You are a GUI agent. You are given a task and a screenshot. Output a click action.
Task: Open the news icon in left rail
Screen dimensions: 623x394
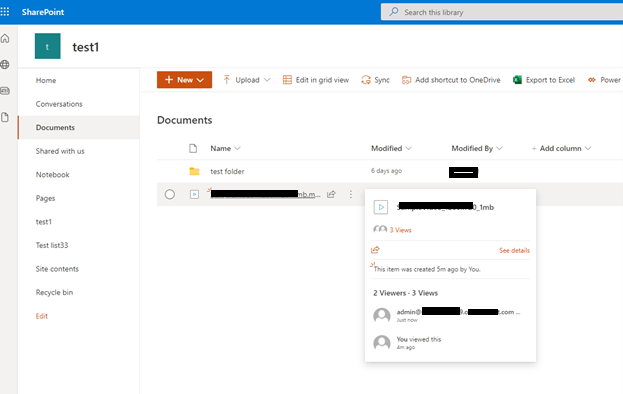[x=5, y=91]
